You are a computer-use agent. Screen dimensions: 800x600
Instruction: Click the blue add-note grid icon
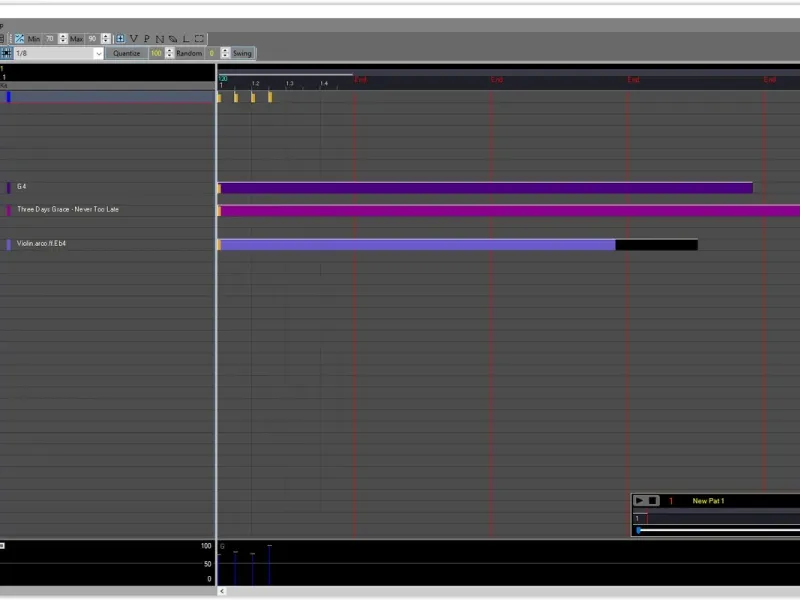pyautogui.click(x=120, y=39)
